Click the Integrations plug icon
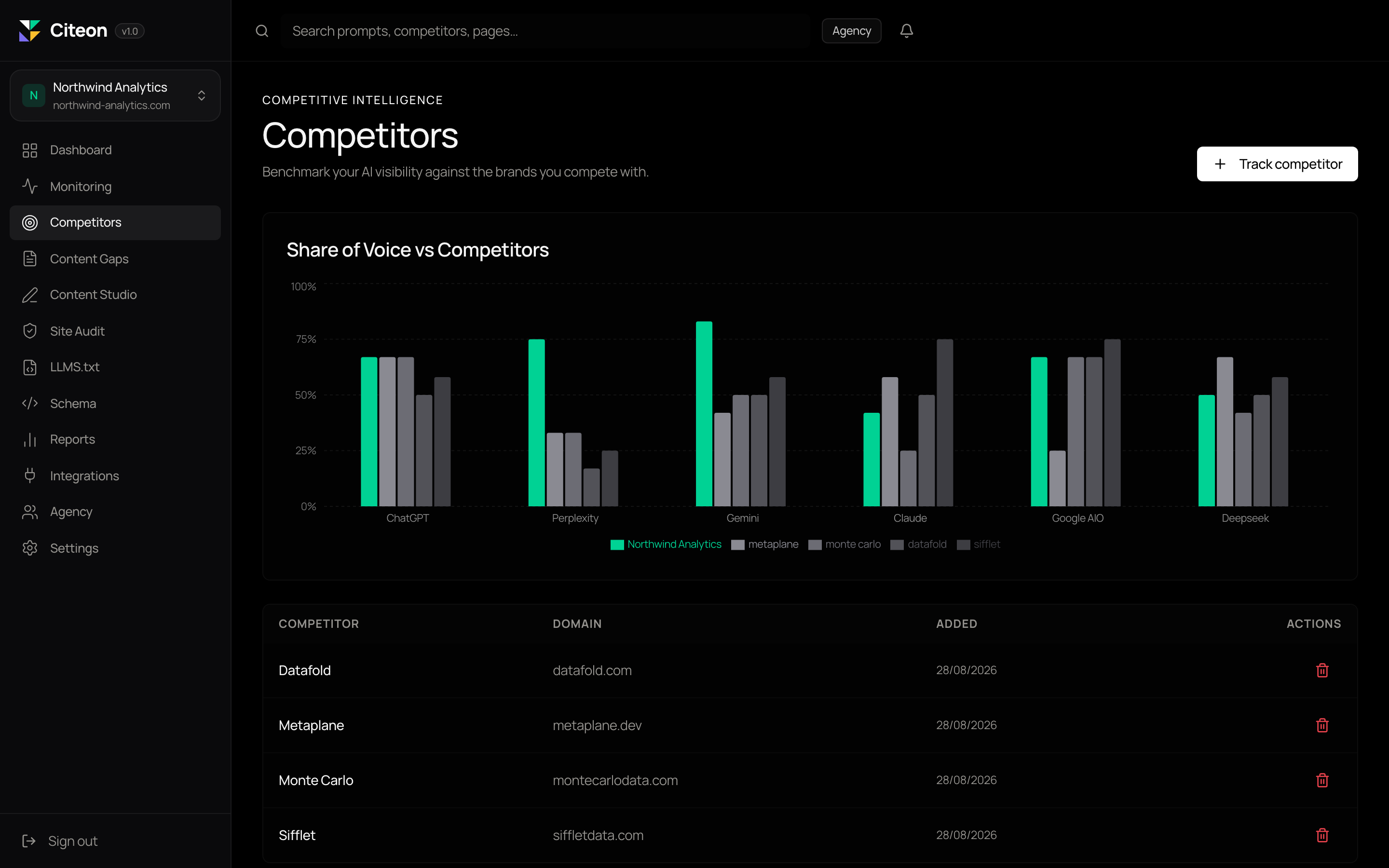Screen dimensions: 1389x868 [x=30, y=476]
